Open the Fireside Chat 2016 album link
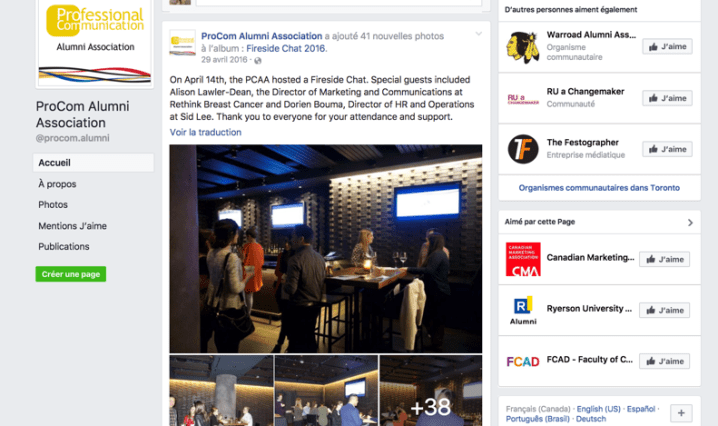This screenshot has height=426, width=718. (287, 49)
